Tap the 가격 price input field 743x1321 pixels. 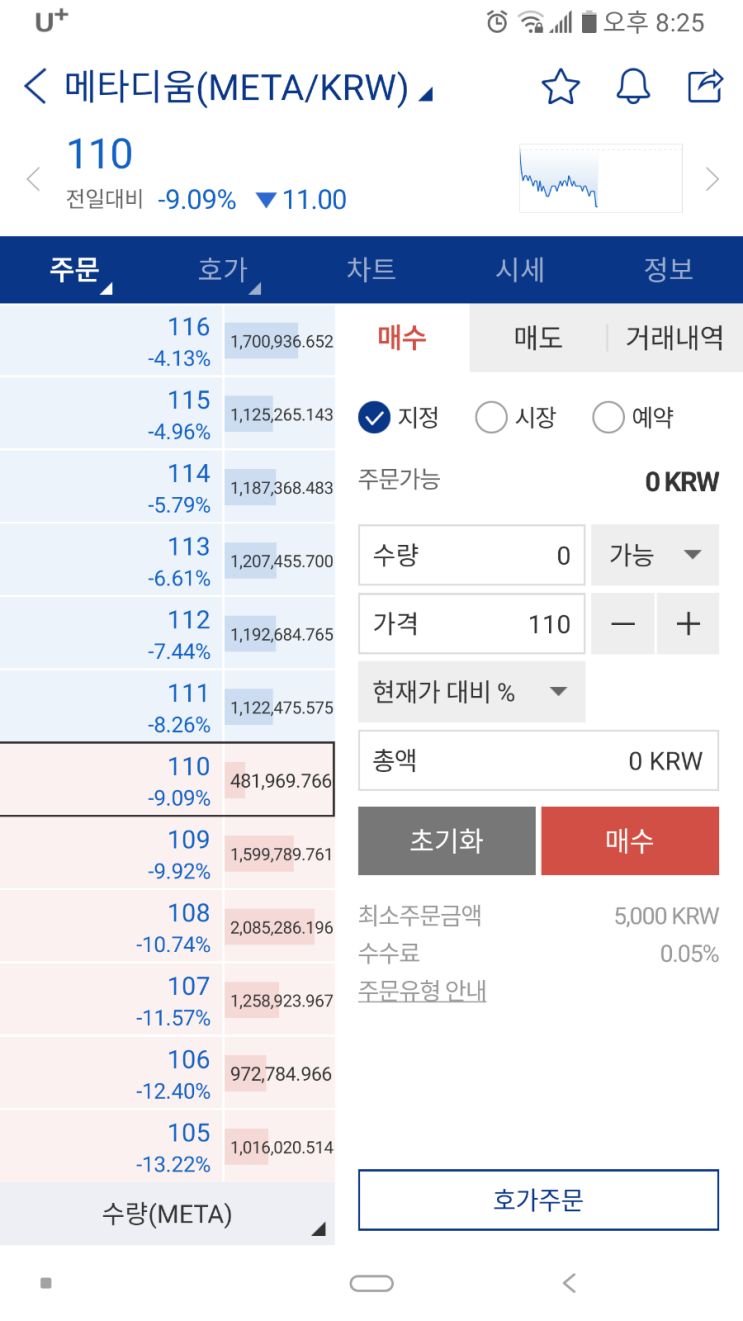[x=472, y=624]
